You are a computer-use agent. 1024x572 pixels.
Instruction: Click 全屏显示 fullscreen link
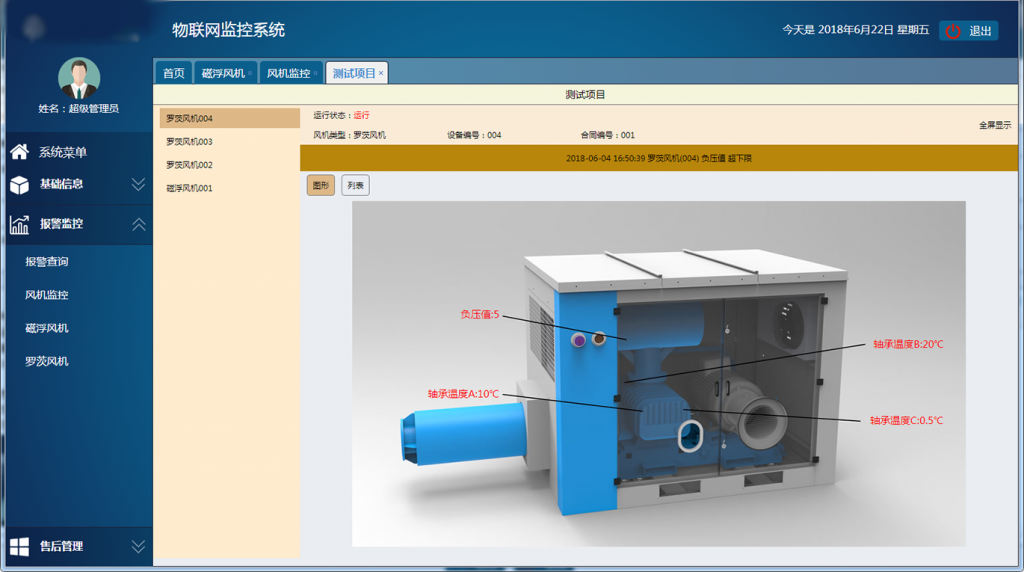994,125
